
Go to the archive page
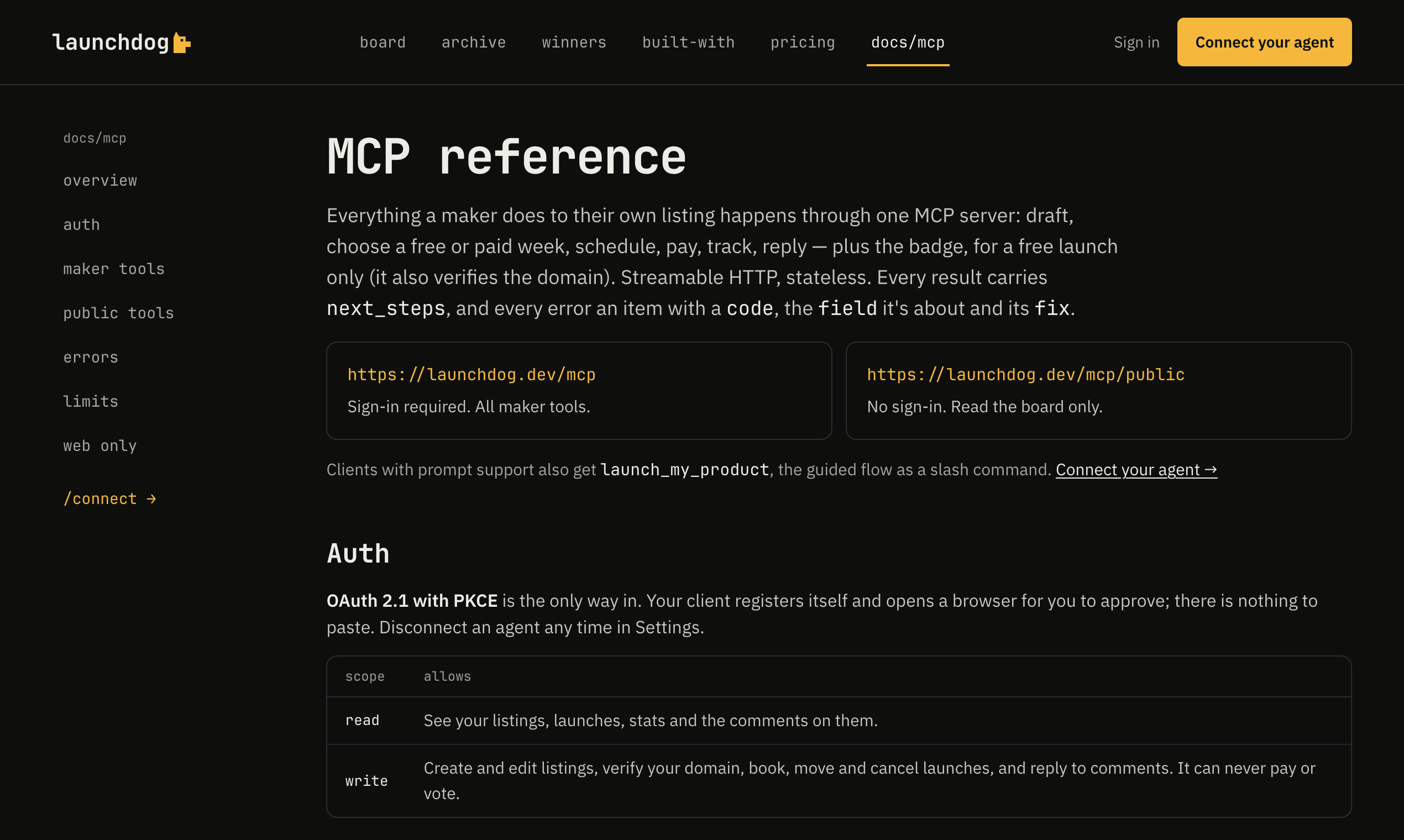473,43
